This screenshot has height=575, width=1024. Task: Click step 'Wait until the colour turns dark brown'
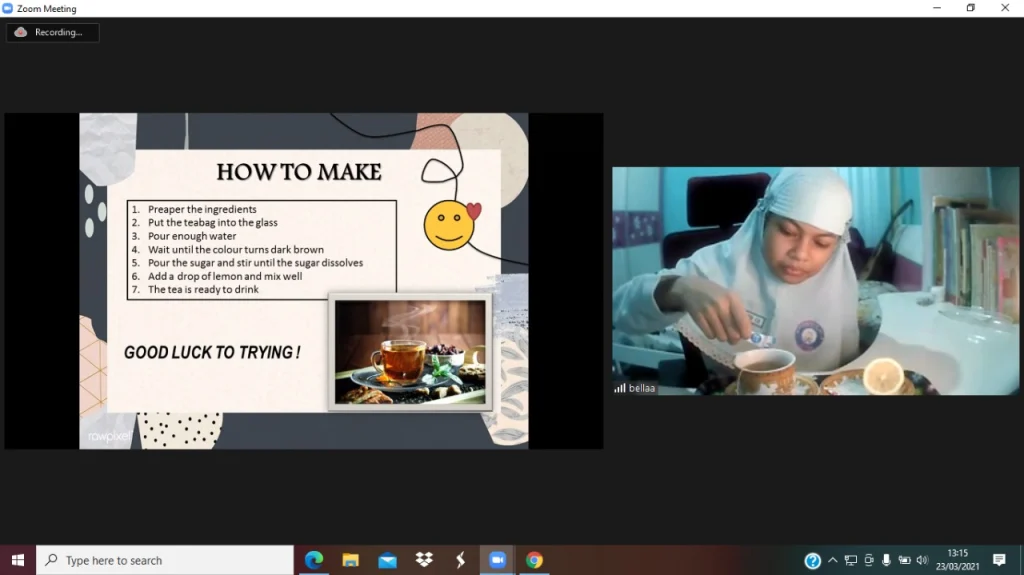pyautogui.click(x=236, y=249)
